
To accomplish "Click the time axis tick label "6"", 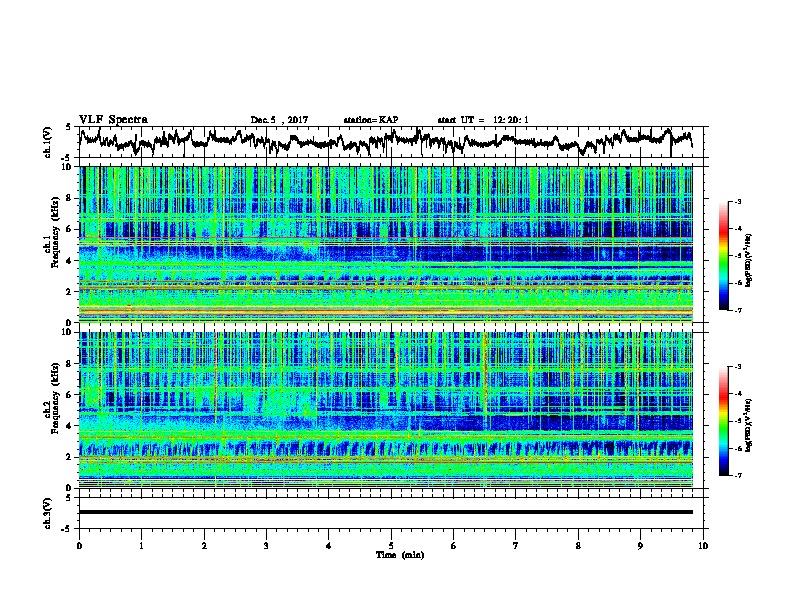I will click(454, 546).
